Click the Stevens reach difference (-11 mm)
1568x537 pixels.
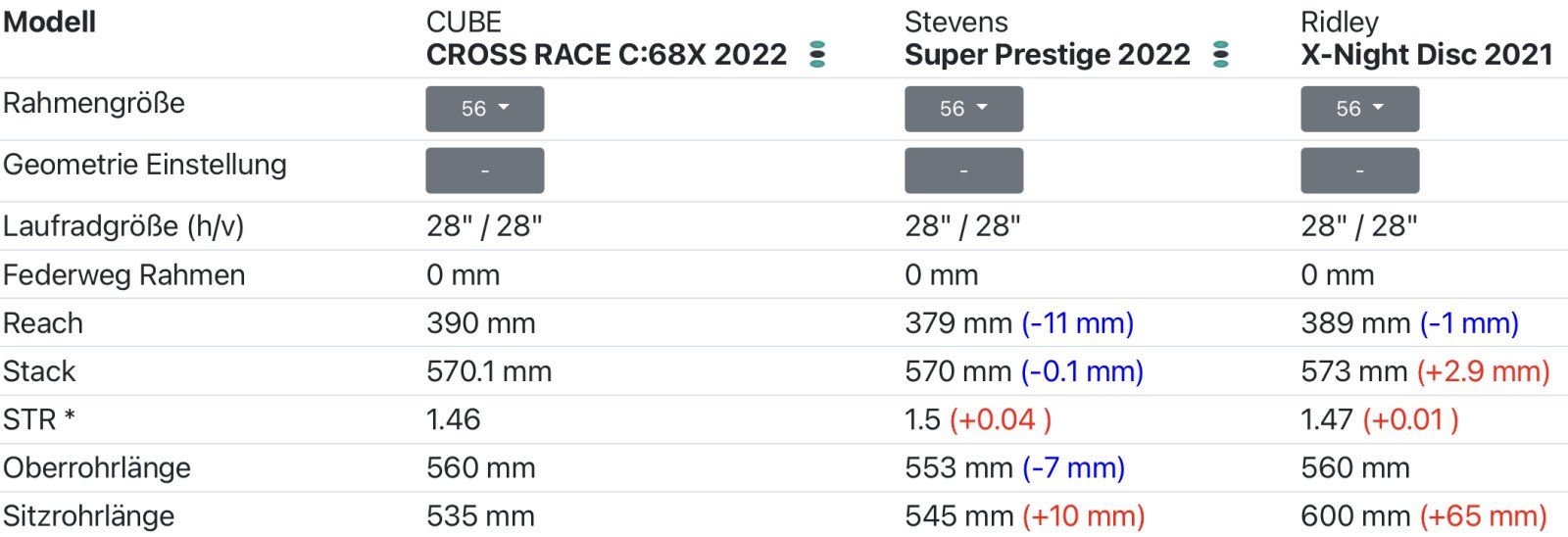point(1077,323)
